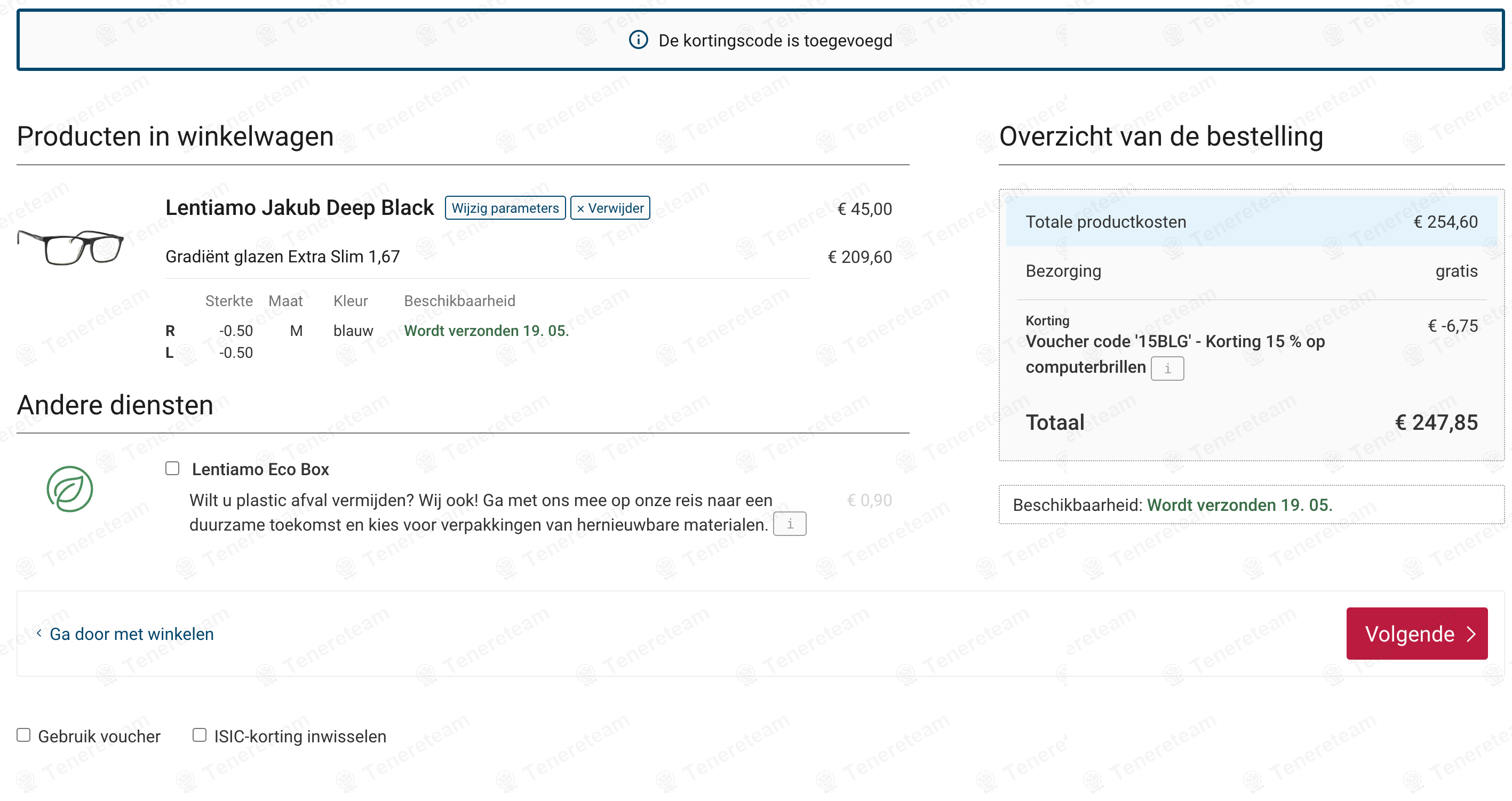1512x801 pixels.
Task: Continue with the Volgende button
Action: coord(1416,633)
